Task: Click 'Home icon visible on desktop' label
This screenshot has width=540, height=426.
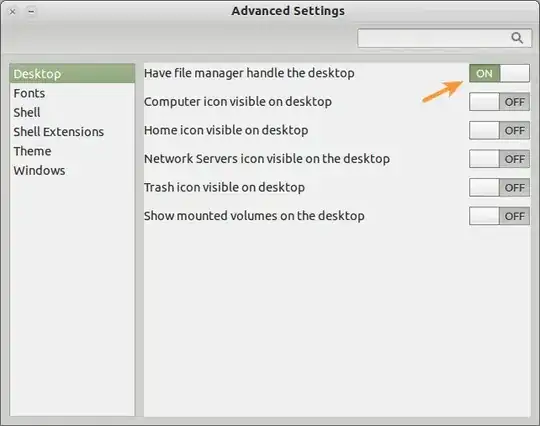Action: point(226,131)
